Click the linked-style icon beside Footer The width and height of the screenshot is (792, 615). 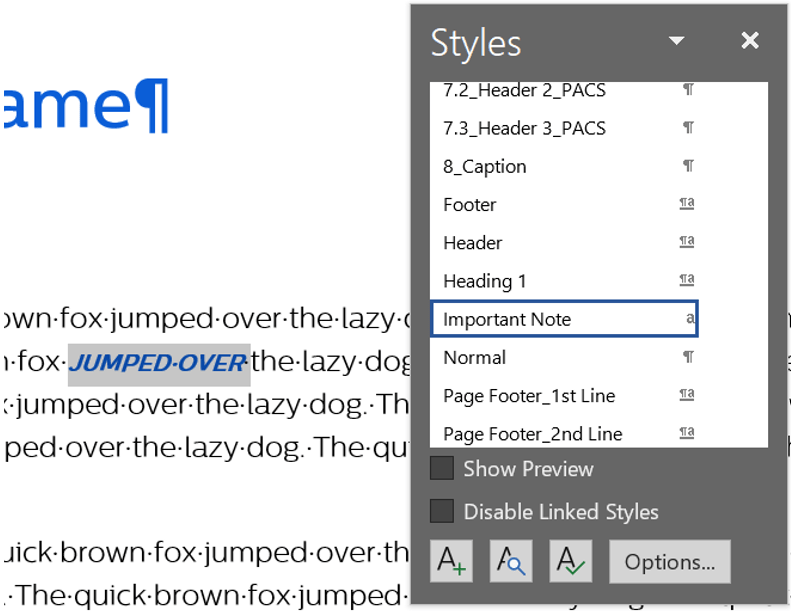tap(687, 204)
